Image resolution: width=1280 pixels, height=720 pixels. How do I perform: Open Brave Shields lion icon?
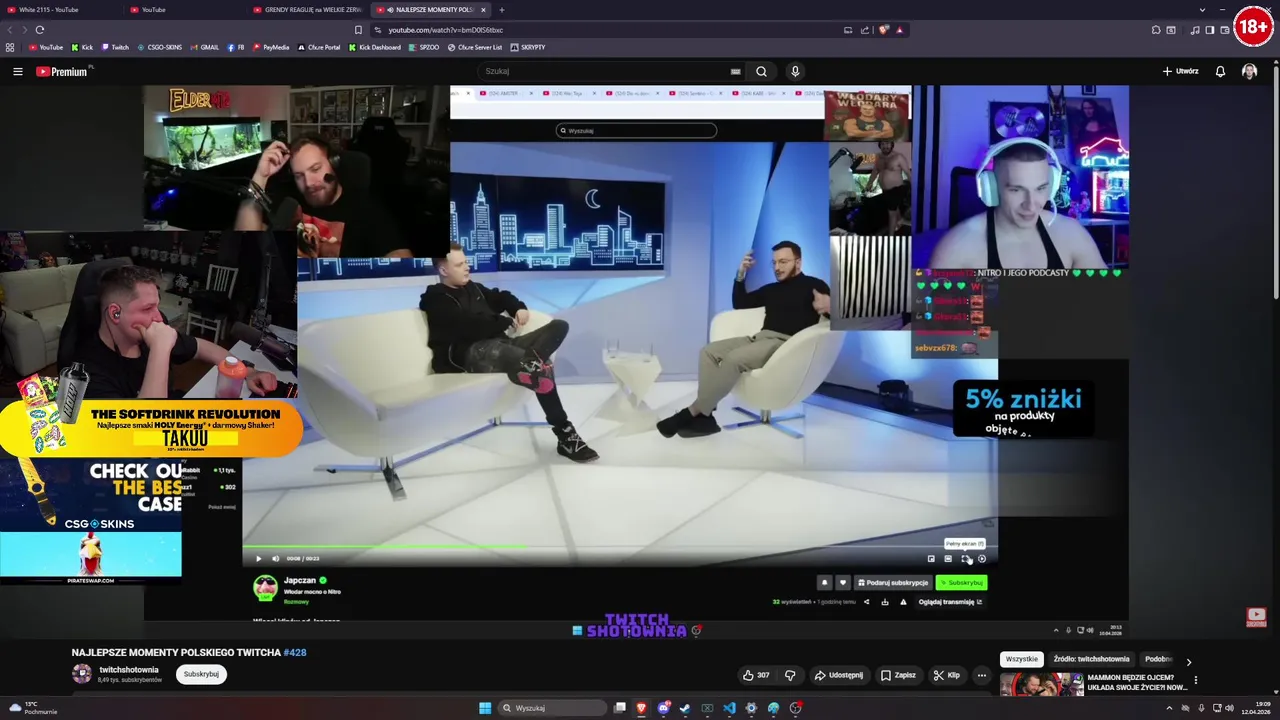[x=883, y=30]
